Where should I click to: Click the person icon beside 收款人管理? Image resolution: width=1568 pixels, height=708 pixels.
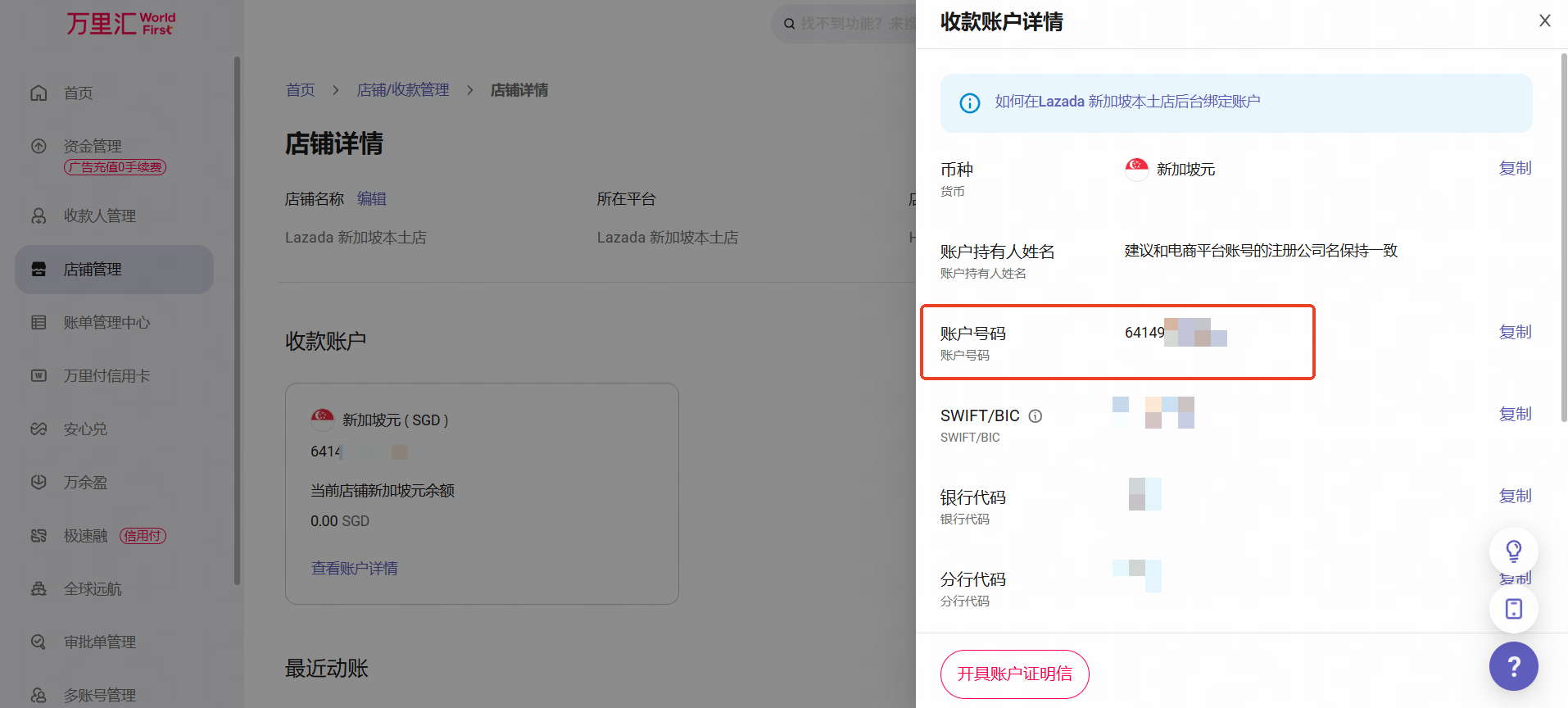[x=39, y=216]
